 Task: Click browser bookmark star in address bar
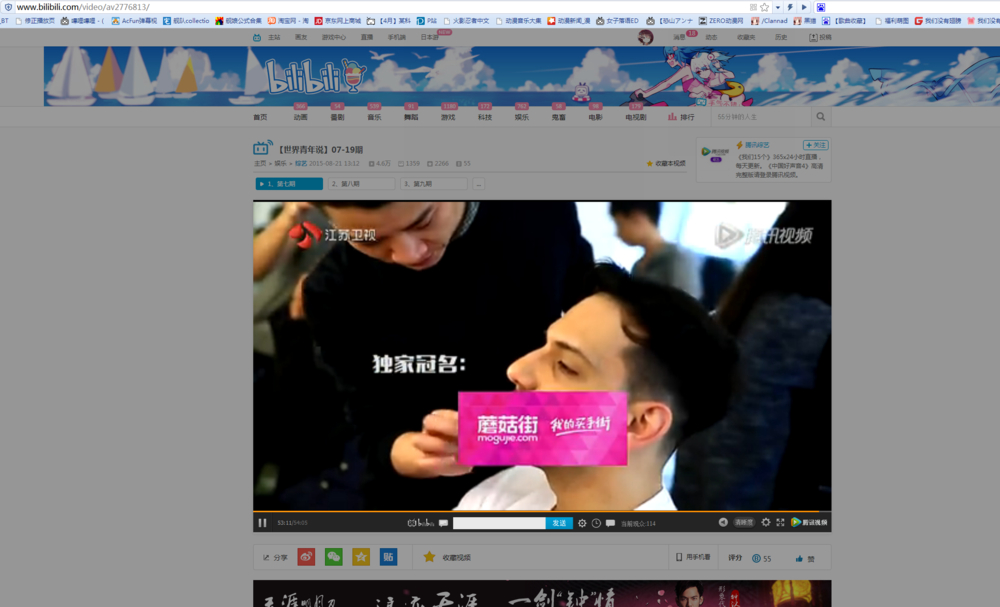pyautogui.click(x=764, y=7)
